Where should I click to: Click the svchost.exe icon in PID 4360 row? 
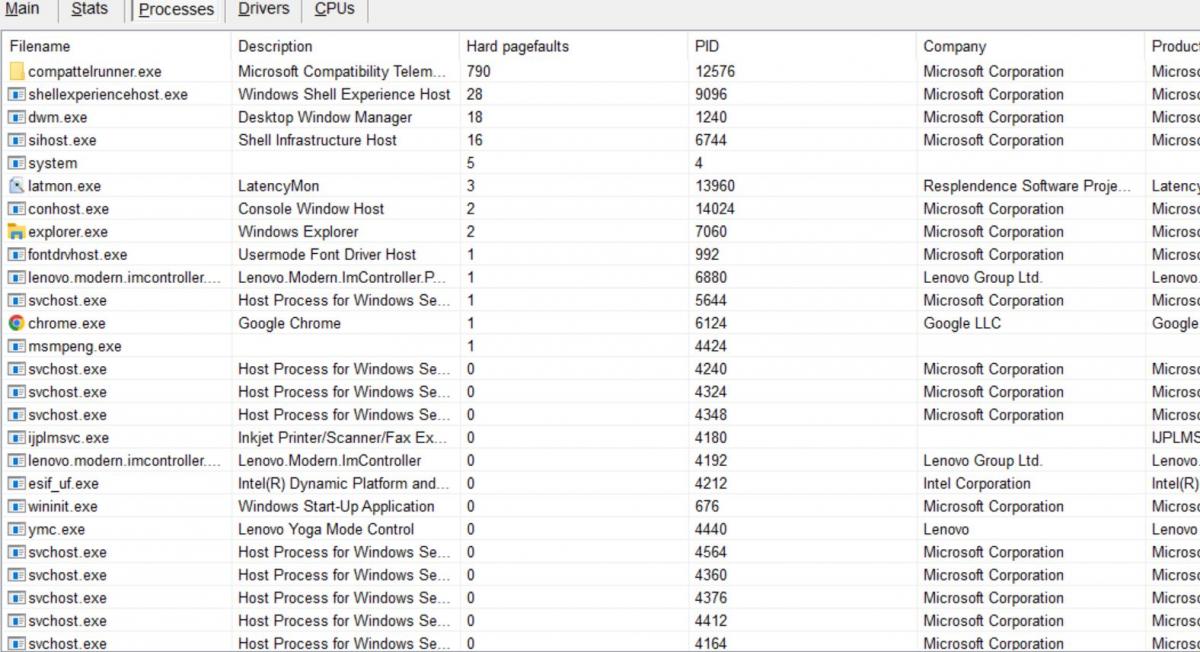[x=17, y=576]
